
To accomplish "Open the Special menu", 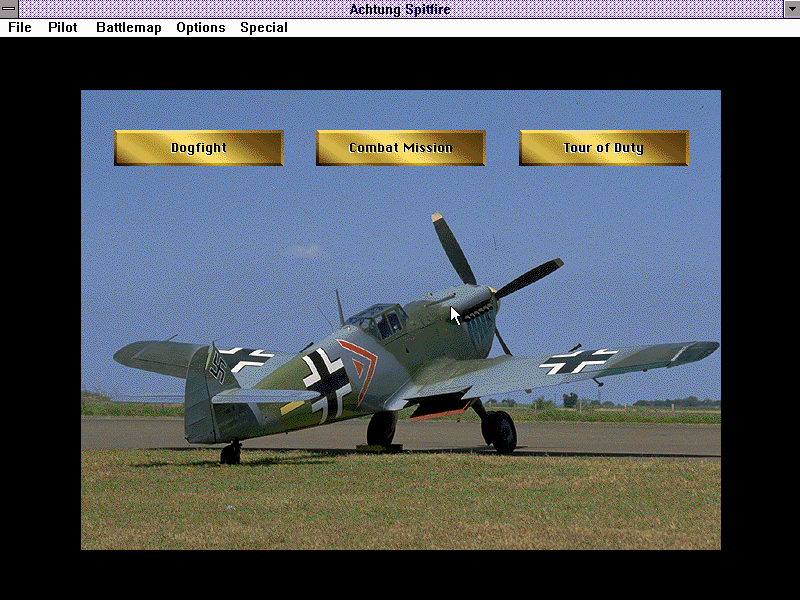I will 264,28.
